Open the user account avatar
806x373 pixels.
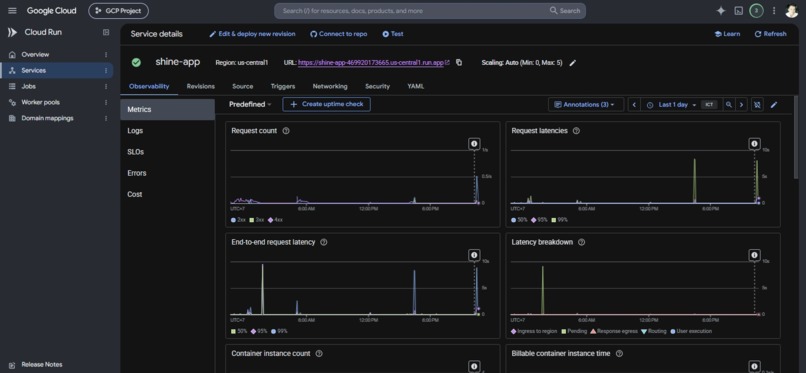792,11
